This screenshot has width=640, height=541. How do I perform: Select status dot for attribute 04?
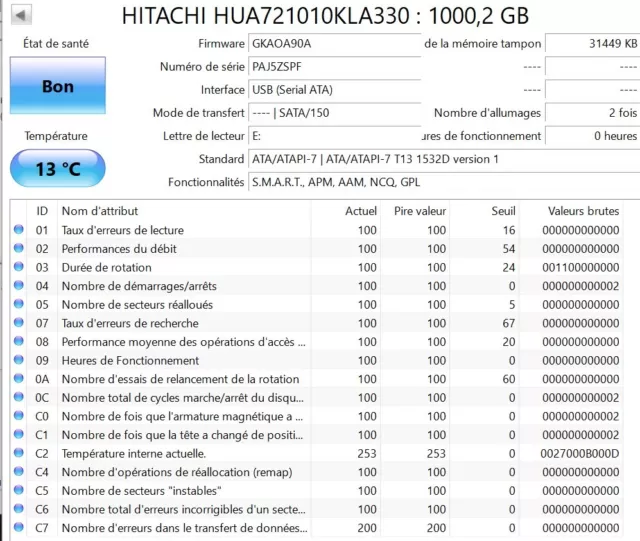pos(19,285)
